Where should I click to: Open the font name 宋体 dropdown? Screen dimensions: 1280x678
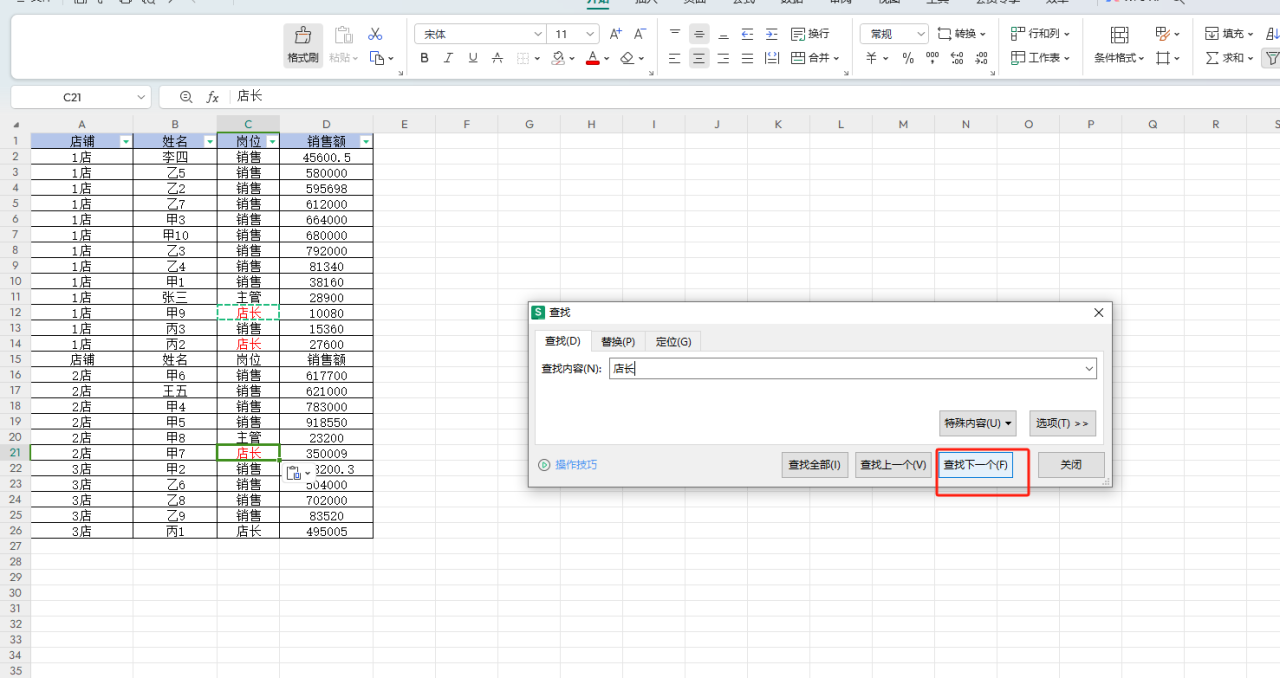point(537,34)
